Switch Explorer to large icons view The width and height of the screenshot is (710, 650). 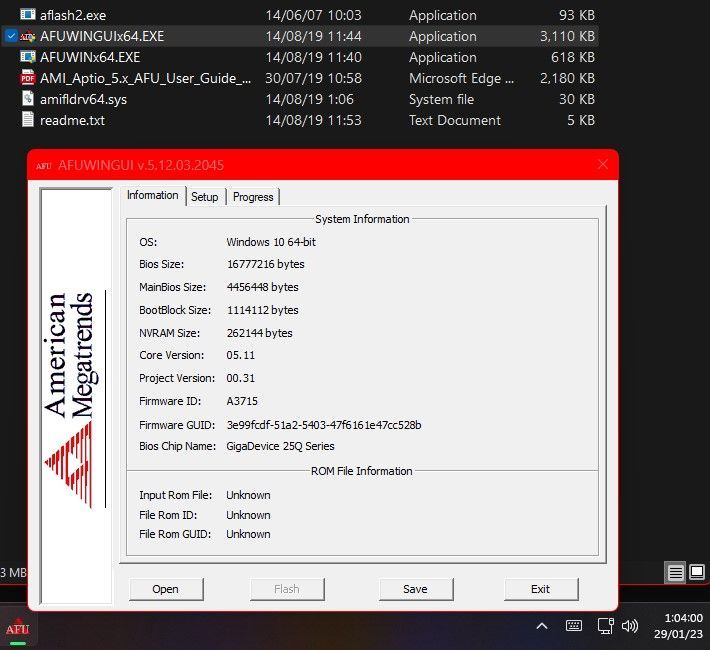click(x=697, y=573)
